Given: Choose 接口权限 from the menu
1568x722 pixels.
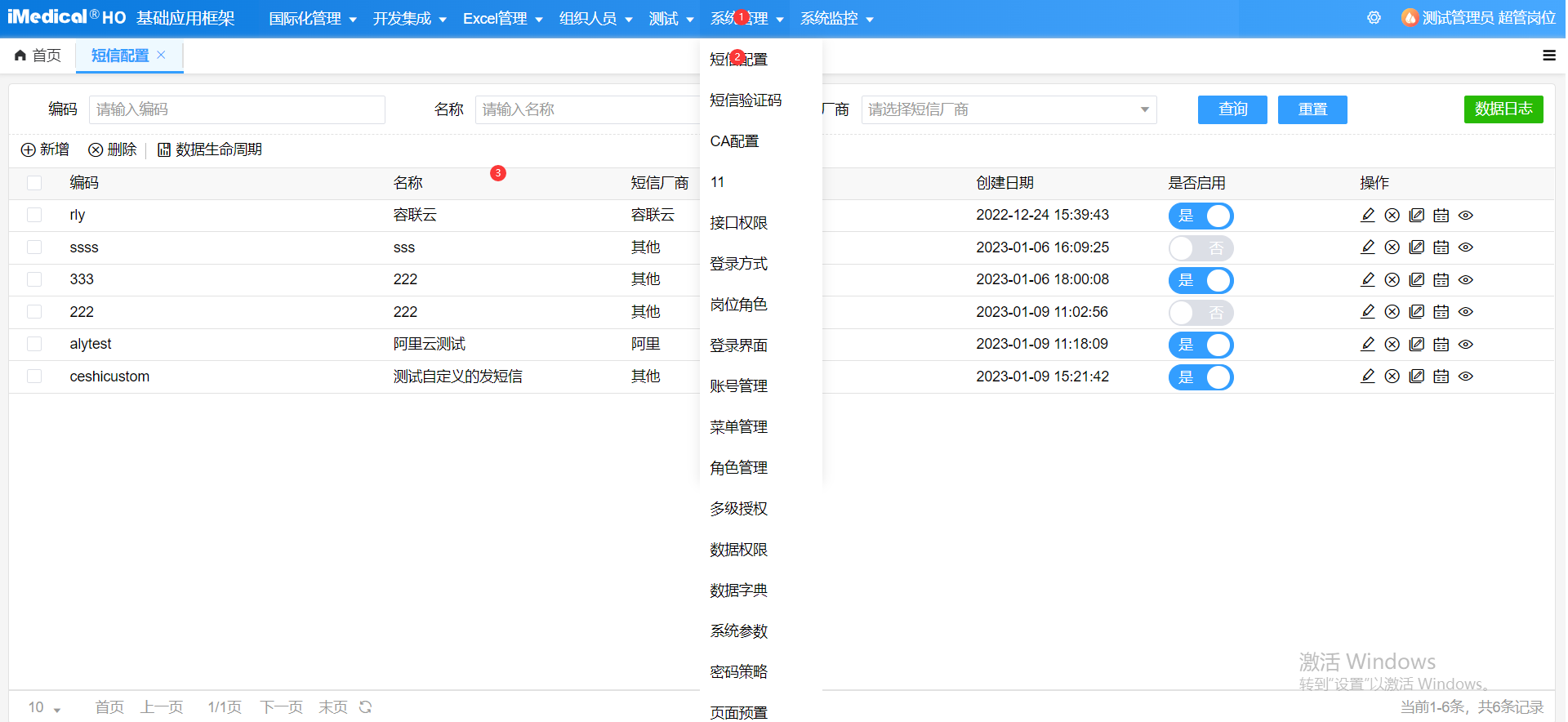Looking at the screenshot, I should click(x=738, y=223).
